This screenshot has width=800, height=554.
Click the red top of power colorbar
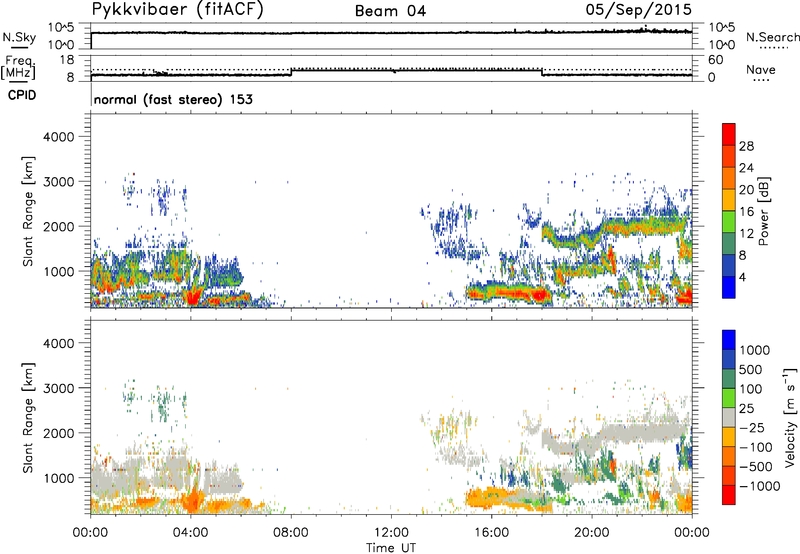(x=729, y=134)
